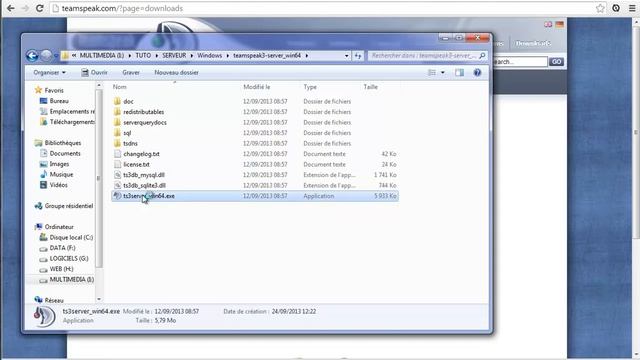
Task: Click the Chrome forward button
Action: 25,8
